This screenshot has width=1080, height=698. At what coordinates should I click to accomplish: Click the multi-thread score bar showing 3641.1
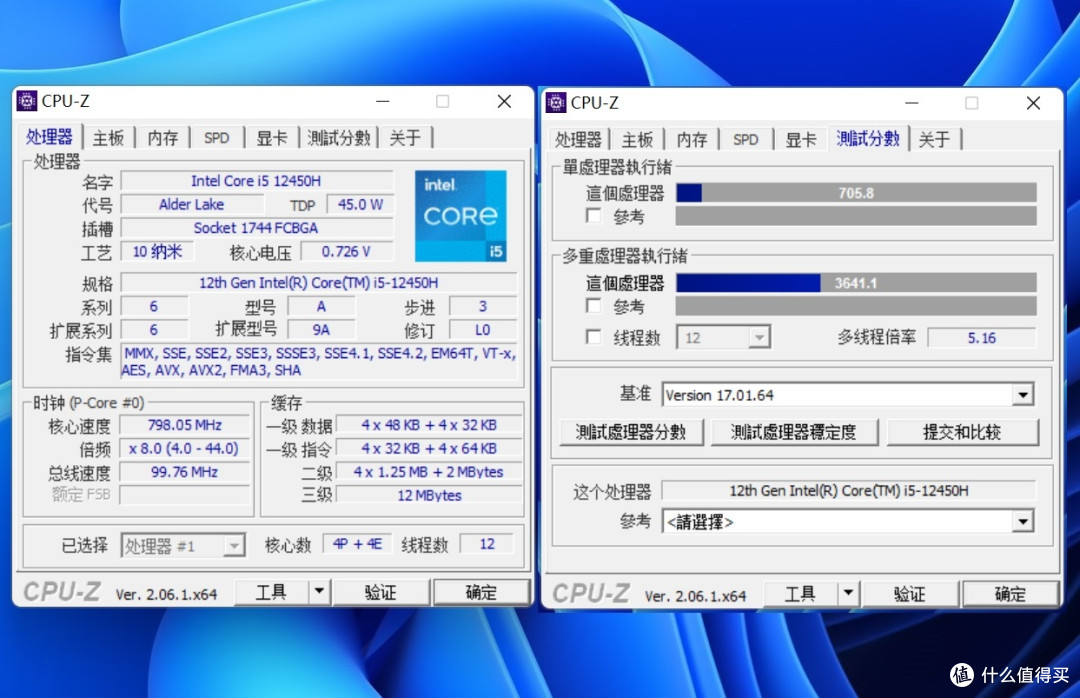(856, 283)
